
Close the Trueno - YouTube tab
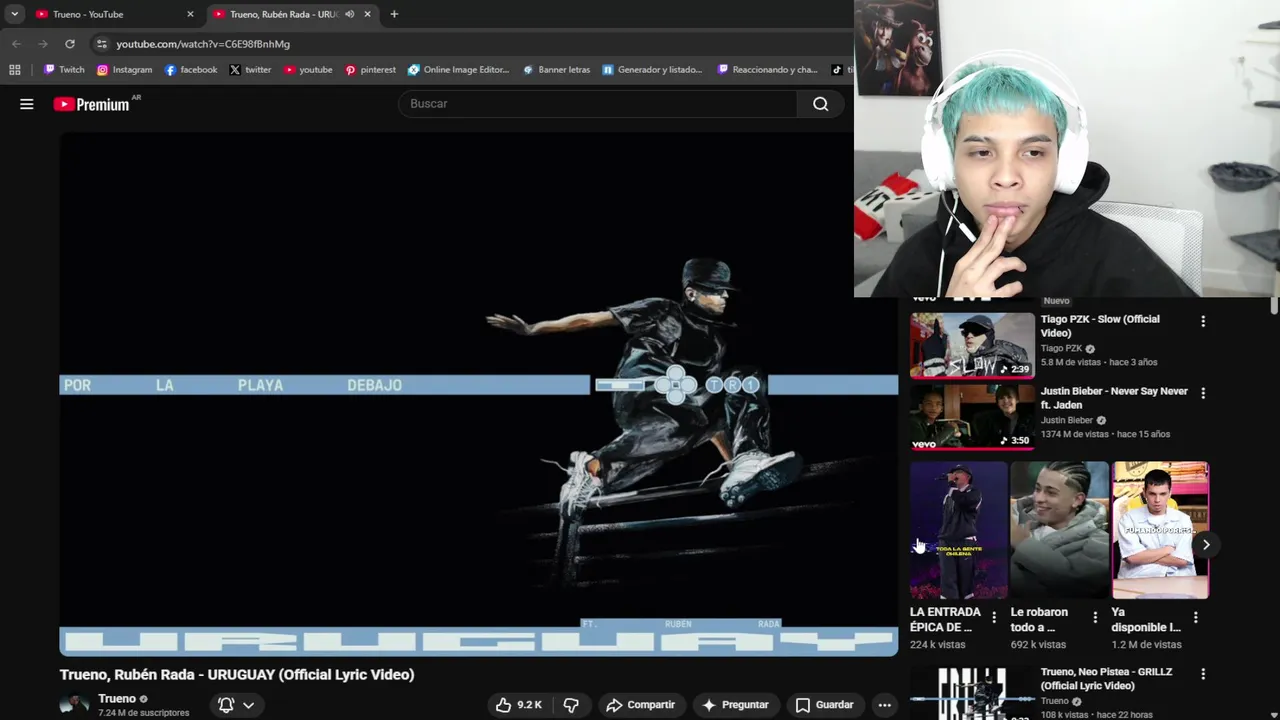click(x=190, y=14)
